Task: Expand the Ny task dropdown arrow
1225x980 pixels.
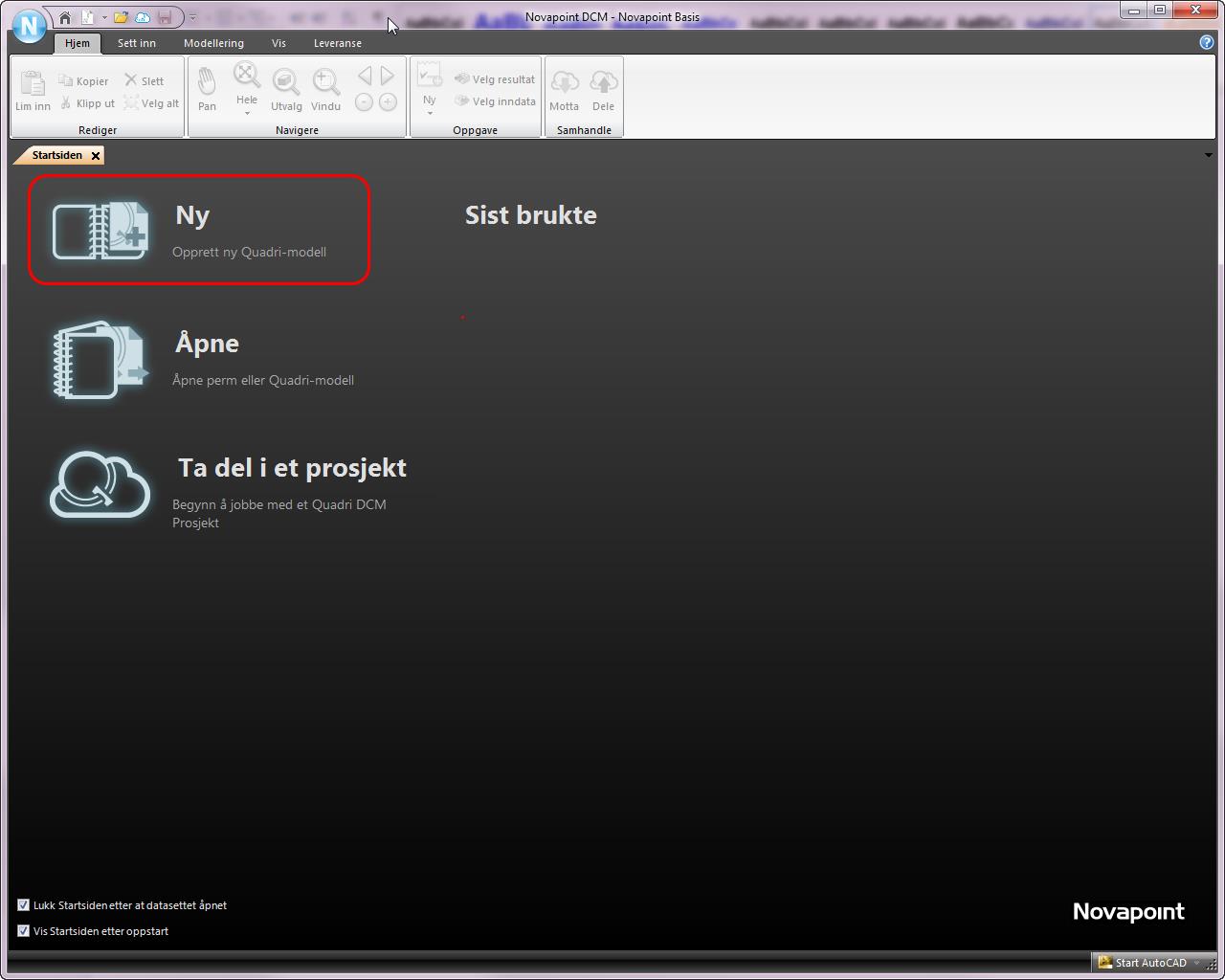Action: click(430, 113)
